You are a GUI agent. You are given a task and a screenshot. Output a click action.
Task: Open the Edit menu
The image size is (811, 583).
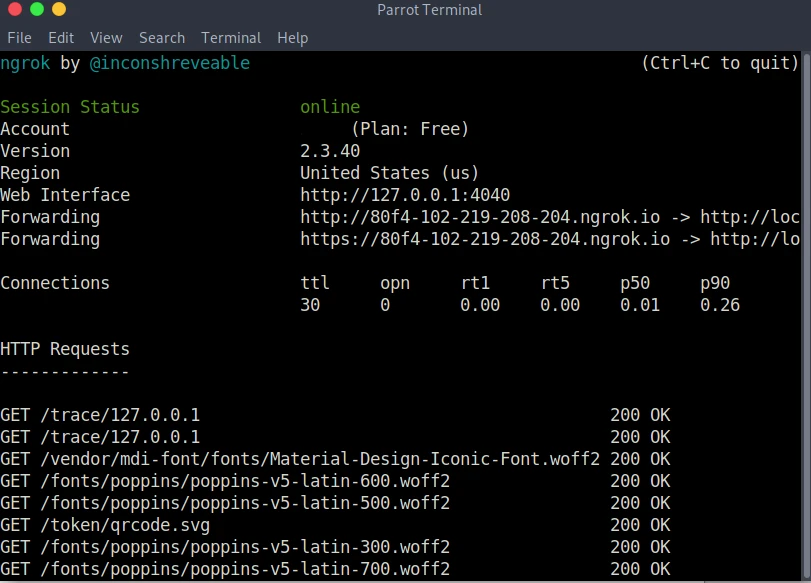coord(61,38)
